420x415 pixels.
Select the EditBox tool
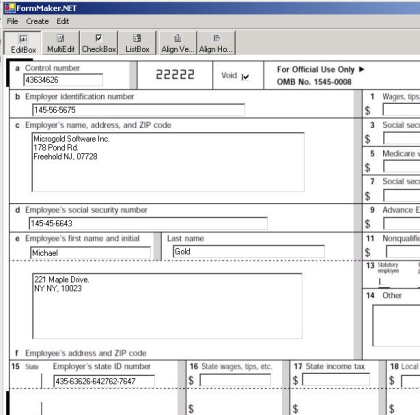(x=23, y=43)
